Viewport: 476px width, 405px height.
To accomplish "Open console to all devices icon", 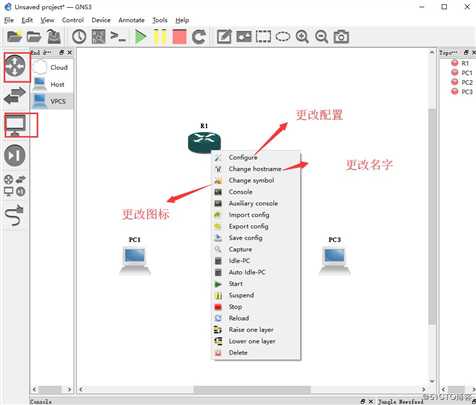I will [x=118, y=36].
